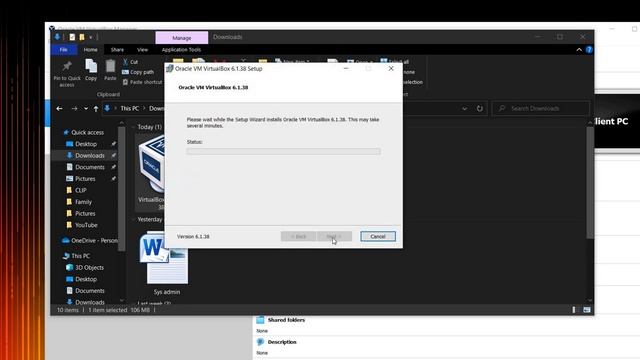Image resolution: width=640 pixels, height=360 pixels.
Task: Open address bar history dropdown
Action: 464,109
